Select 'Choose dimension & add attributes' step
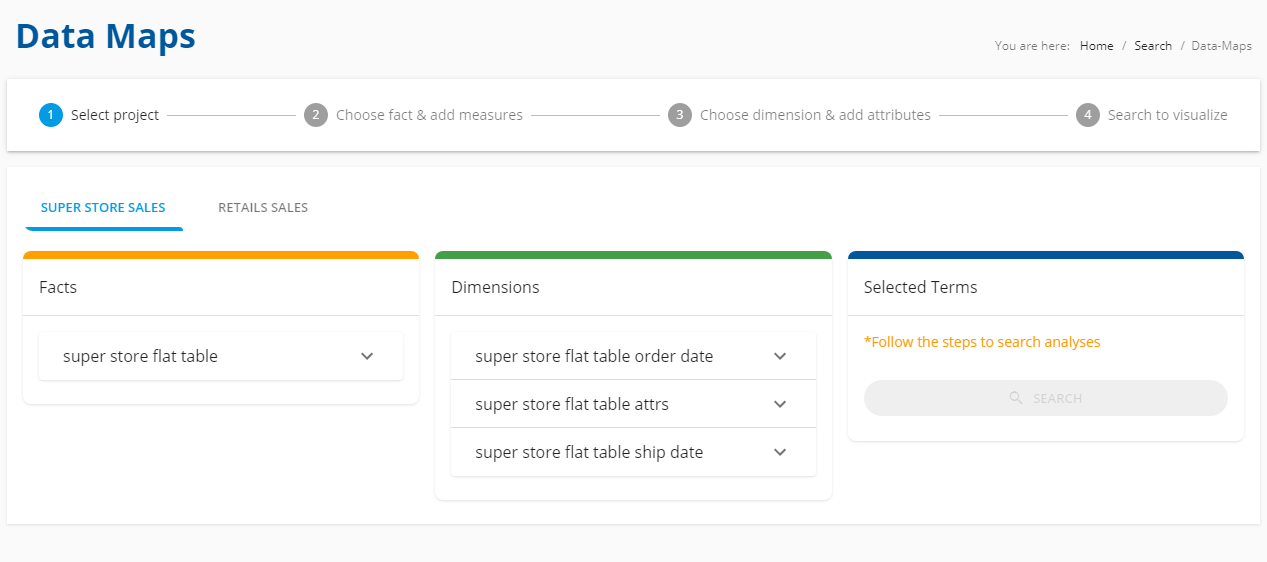 815,115
